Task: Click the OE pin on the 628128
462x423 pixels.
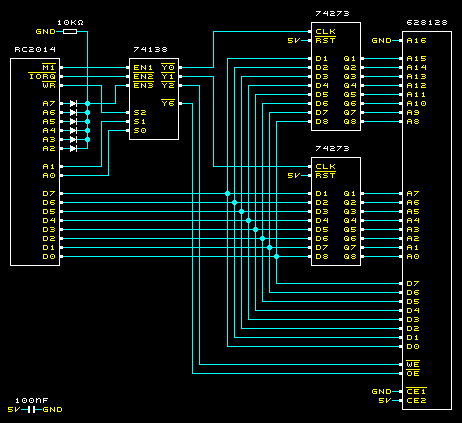Action: [x=413, y=373]
